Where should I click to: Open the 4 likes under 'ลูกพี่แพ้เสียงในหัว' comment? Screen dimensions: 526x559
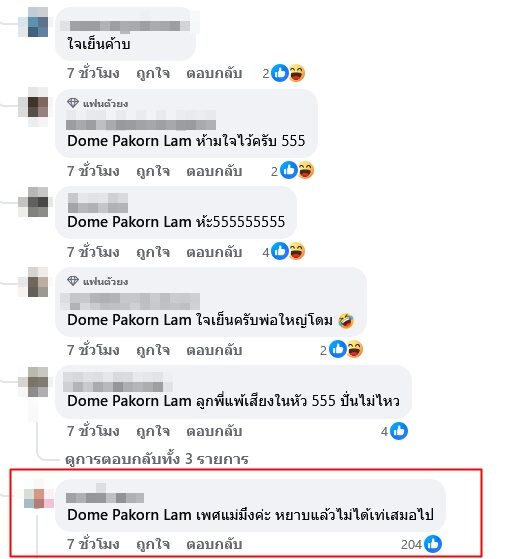pyautogui.click(x=394, y=431)
